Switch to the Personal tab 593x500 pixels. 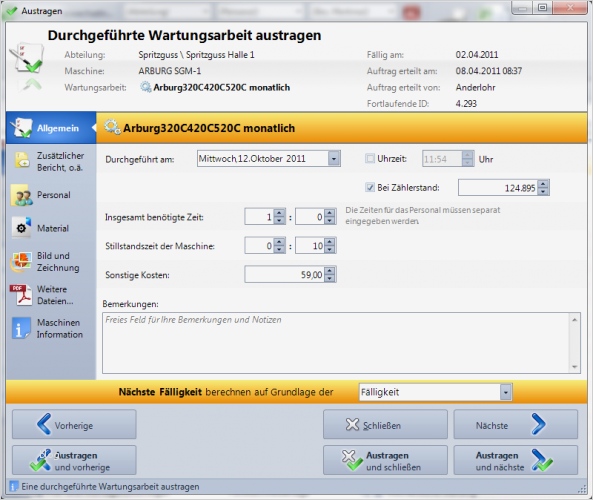(x=51, y=195)
